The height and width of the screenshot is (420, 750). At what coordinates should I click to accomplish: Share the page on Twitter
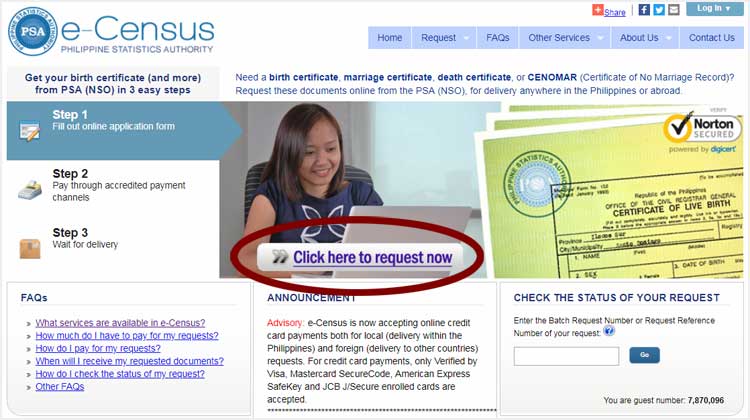pyautogui.click(x=659, y=10)
